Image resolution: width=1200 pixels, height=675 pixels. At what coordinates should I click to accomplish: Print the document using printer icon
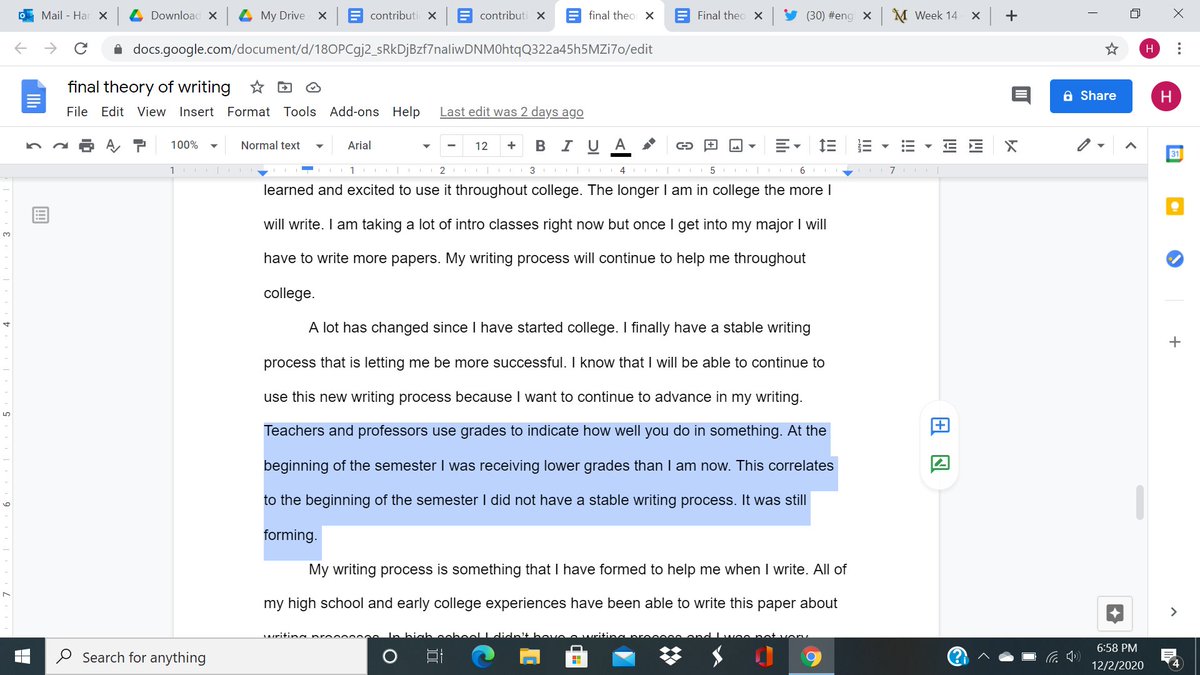point(87,146)
